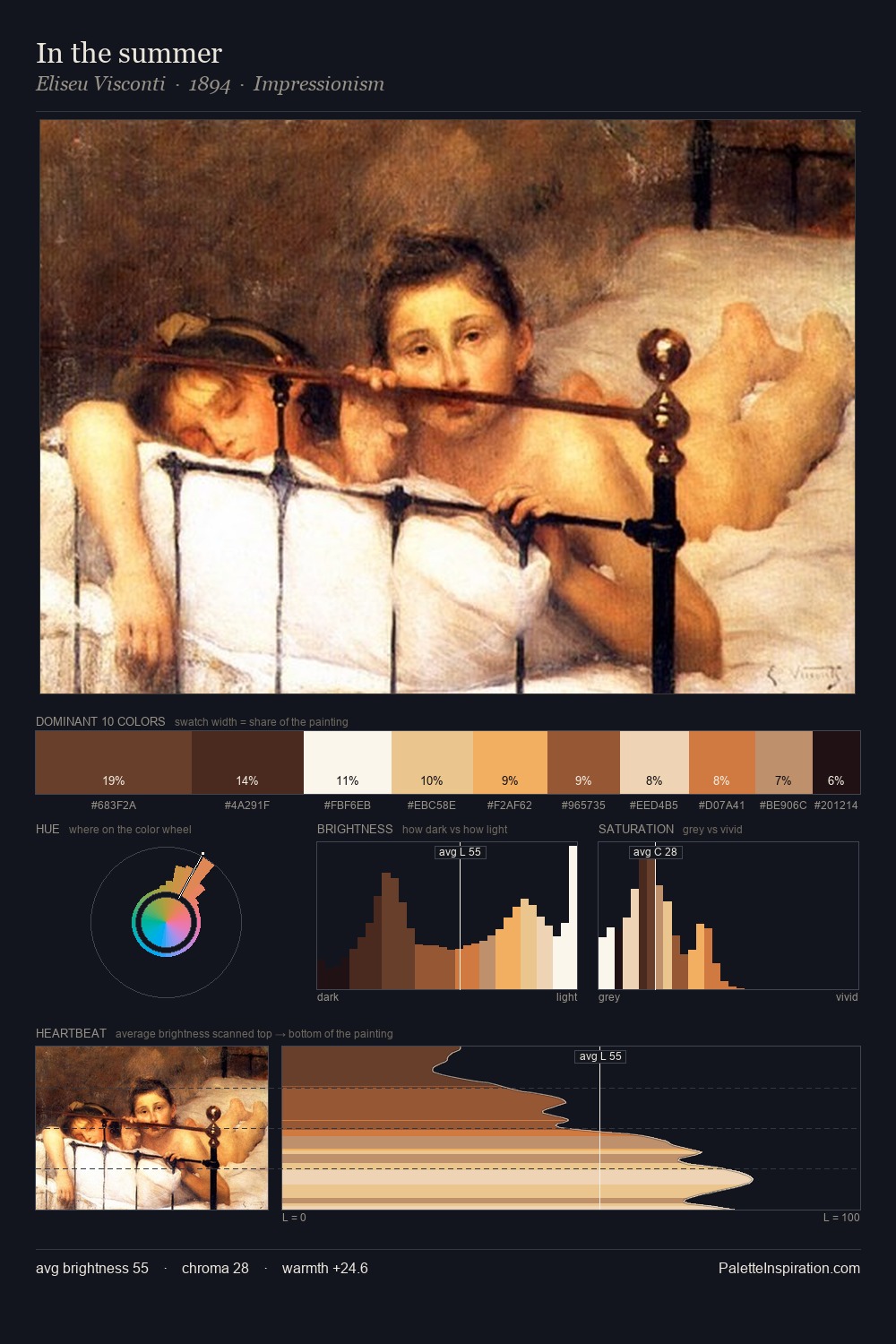Click 'grey vs vivid' caption
The width and height of the screenshot is (896, 1344).
(x=712, y=830)
